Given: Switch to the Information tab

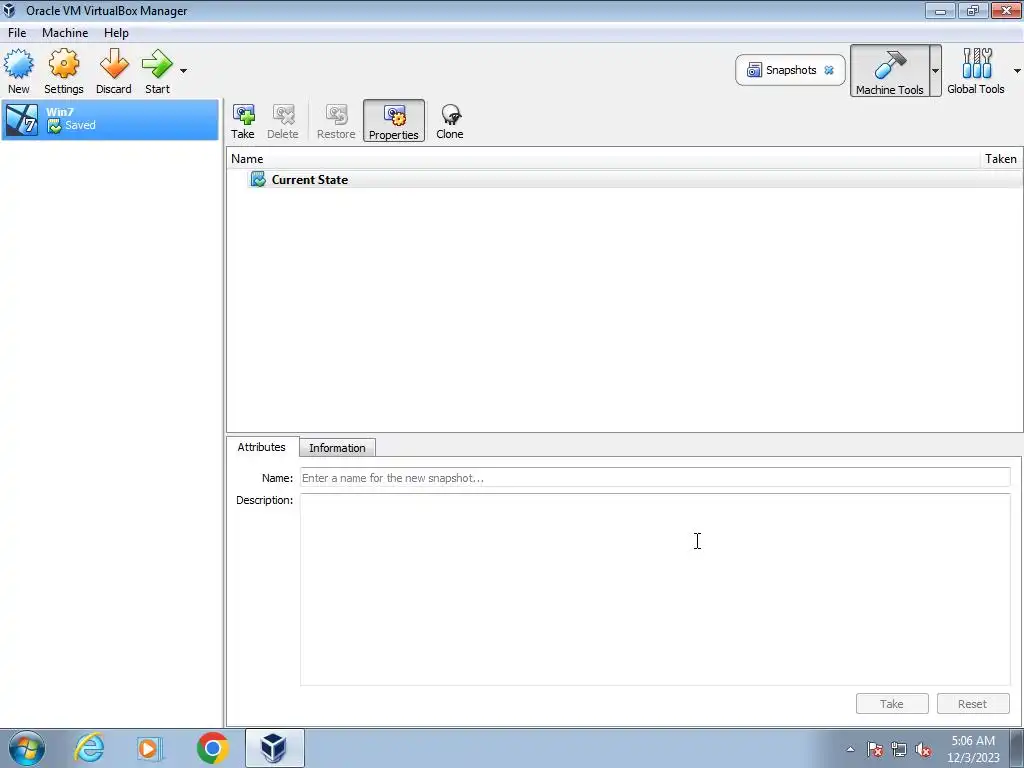Looking at the screenshot, I should pyautogui.click(x=337, y=448).
